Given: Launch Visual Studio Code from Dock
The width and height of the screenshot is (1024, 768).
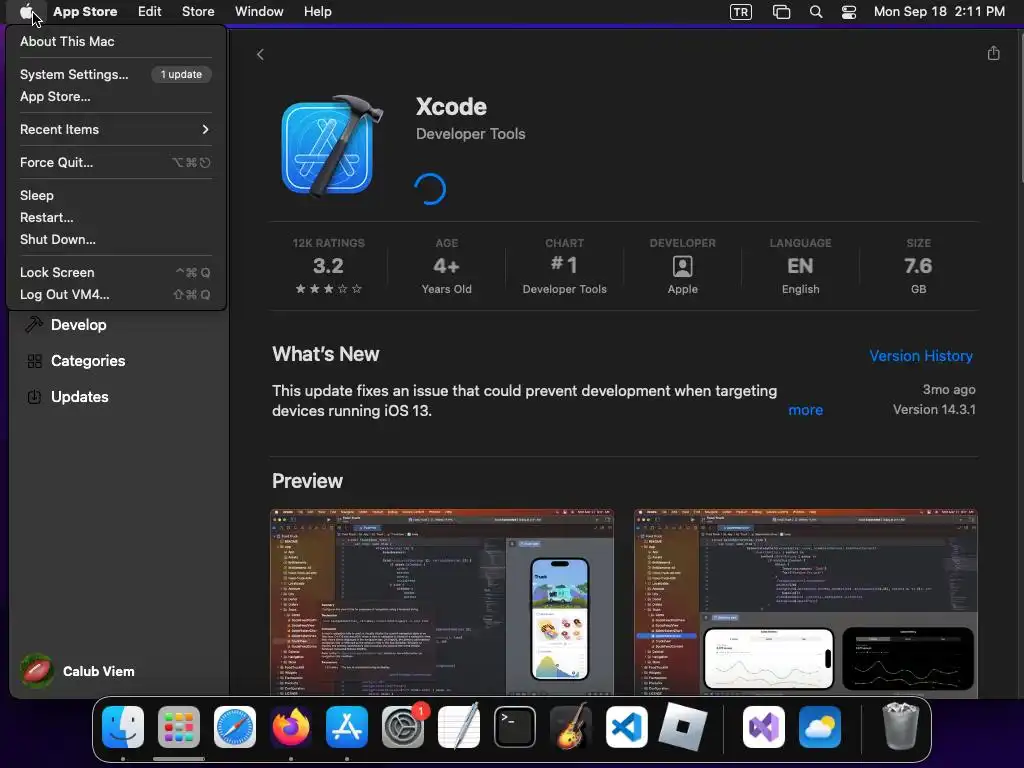Looking at the screenshot, I should pos(627,727).
